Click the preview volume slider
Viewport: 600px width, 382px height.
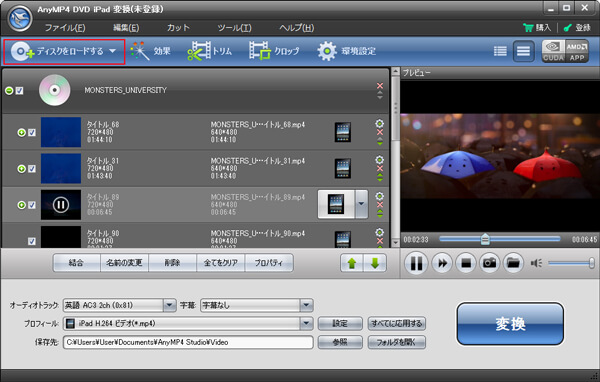pos(571,263)
